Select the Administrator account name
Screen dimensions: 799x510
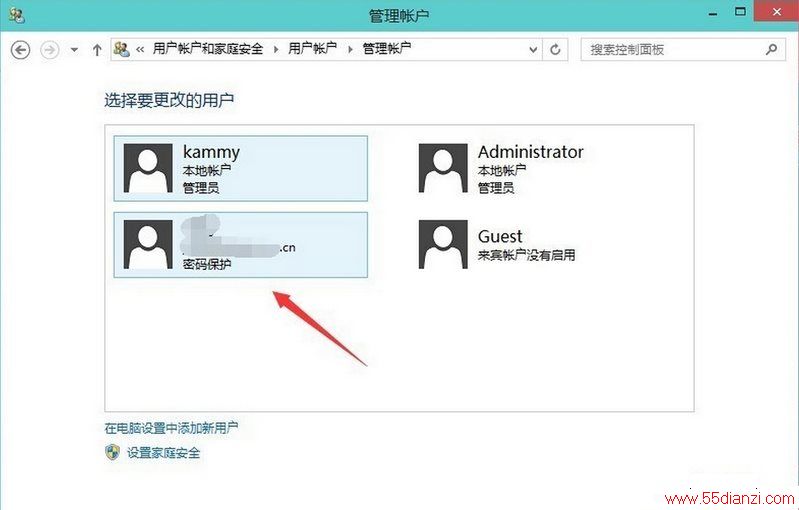click(530, 152)
